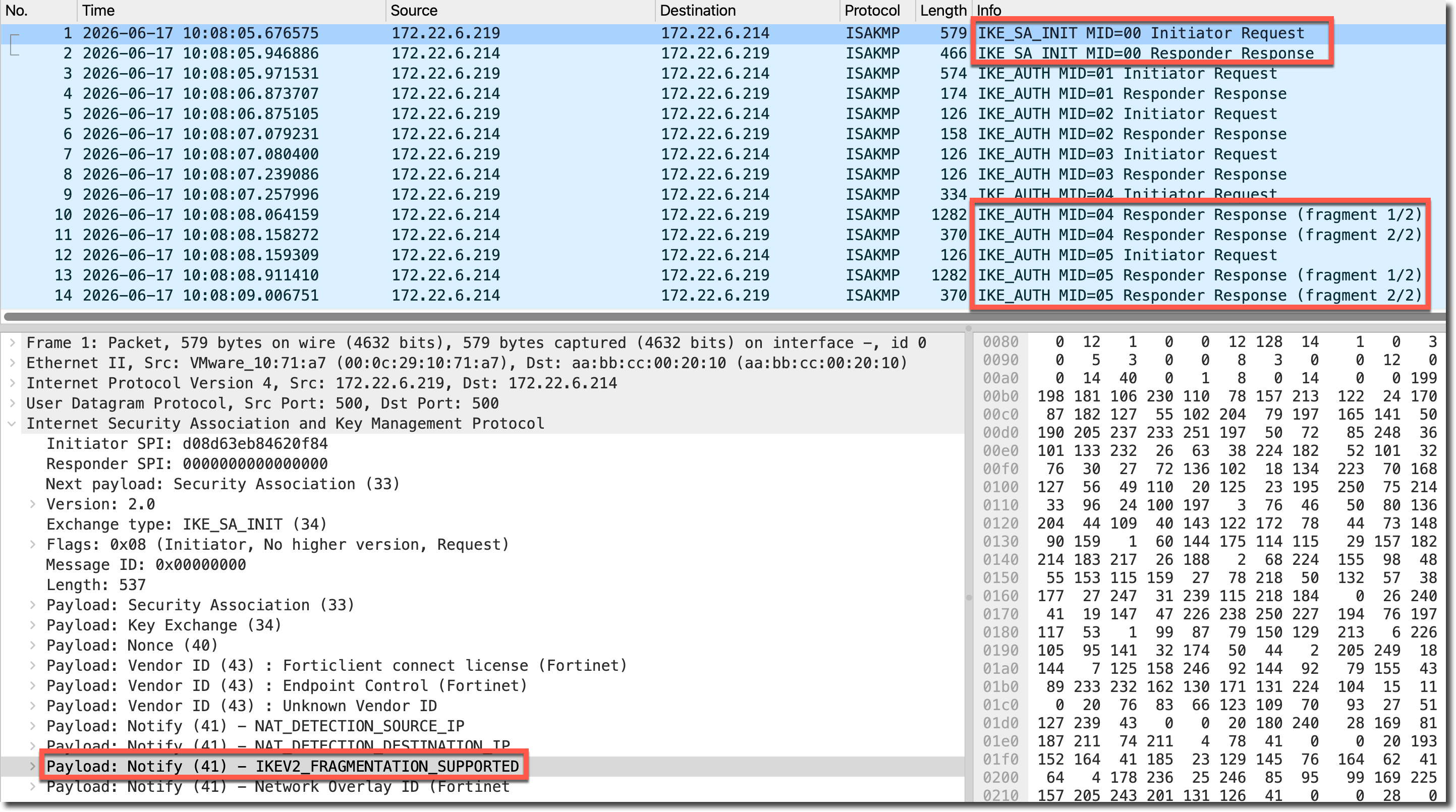Expand Notify NAT_DETECTION_SOURCE_IP payload

tap(33, 726)
